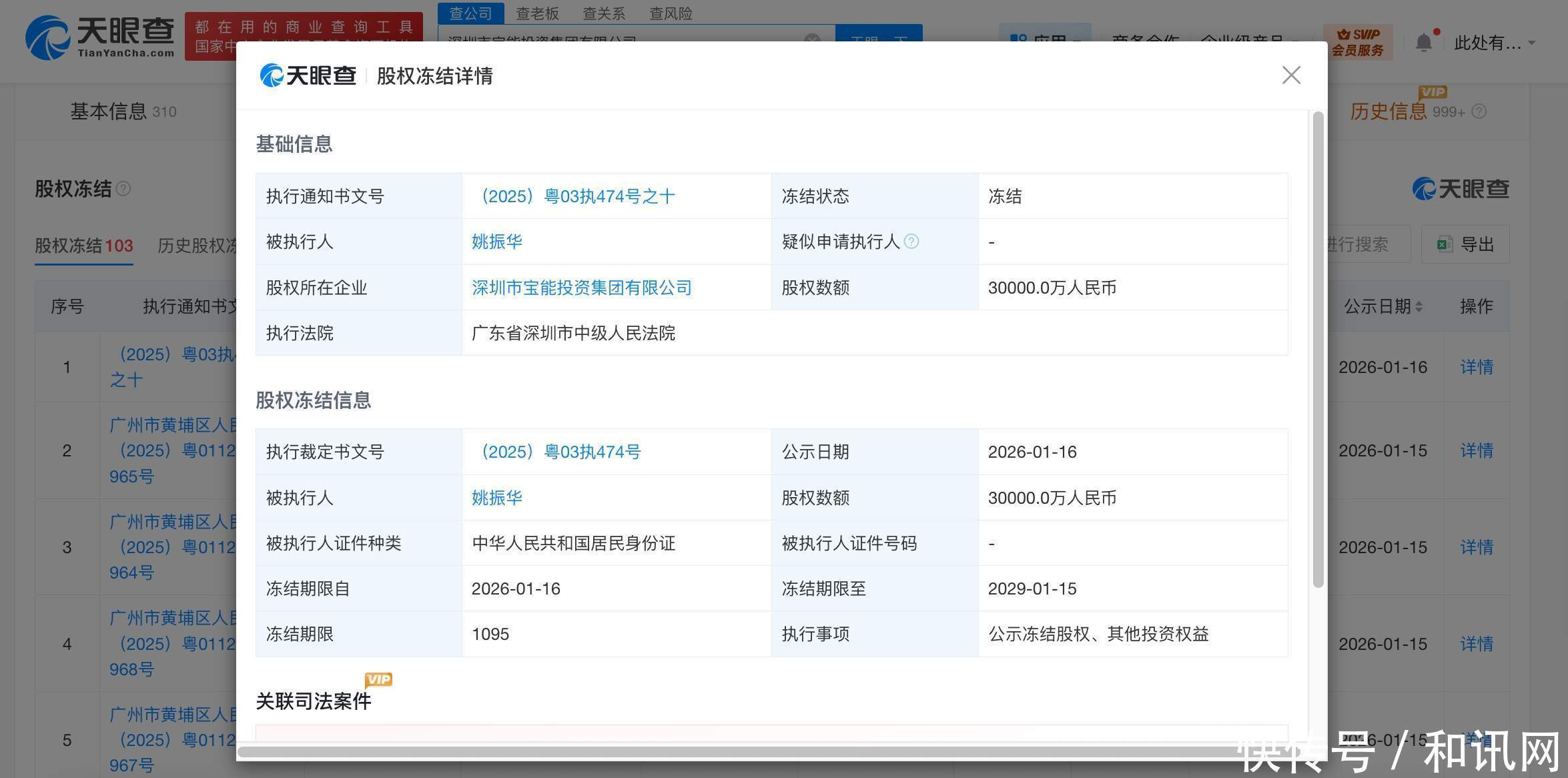Image resolution: width=1568 pixels, height=778 pixels.
Task: Switch to the 查老板 search tab
Action: click(x=537, y=13)
